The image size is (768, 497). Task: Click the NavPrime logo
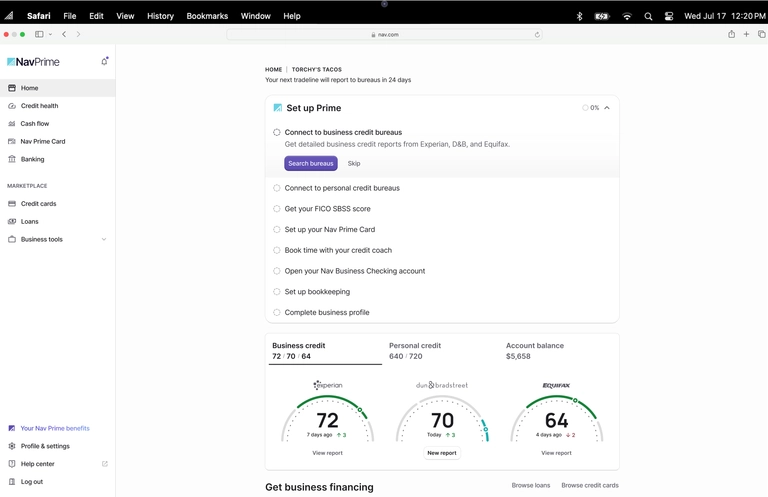(33, 62)
